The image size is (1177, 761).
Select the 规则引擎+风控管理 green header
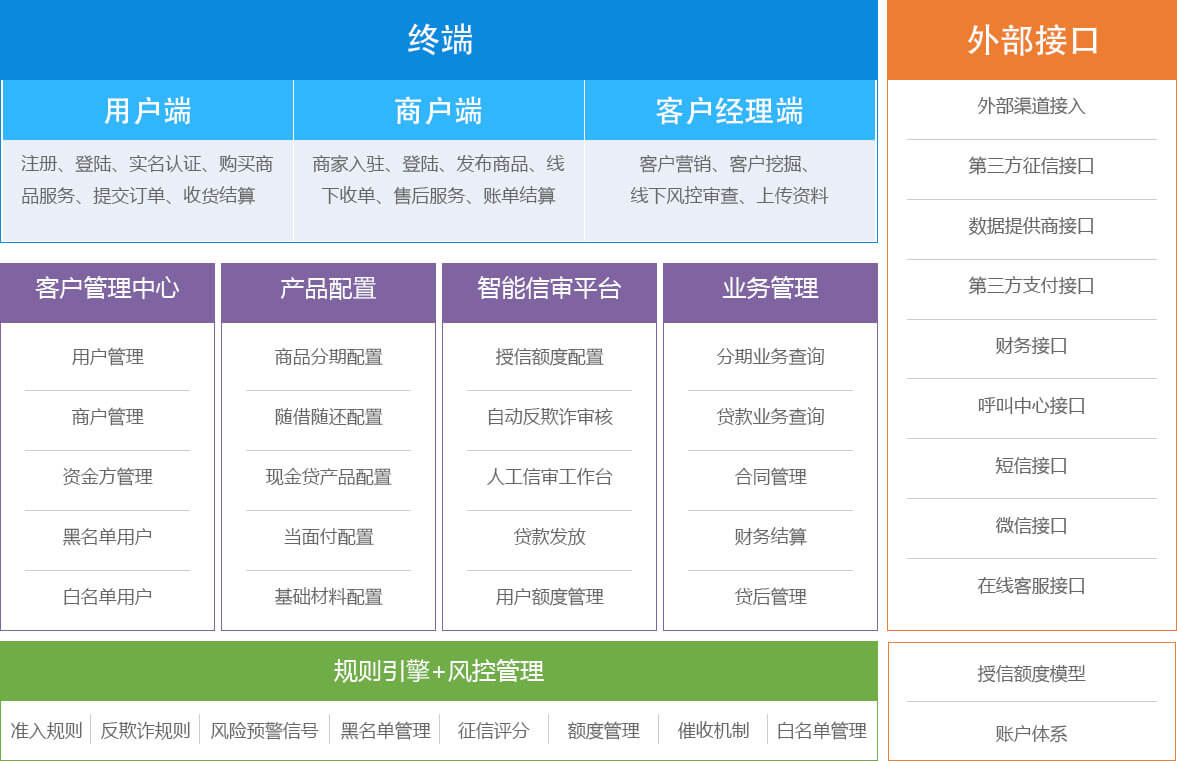[439, 671]
